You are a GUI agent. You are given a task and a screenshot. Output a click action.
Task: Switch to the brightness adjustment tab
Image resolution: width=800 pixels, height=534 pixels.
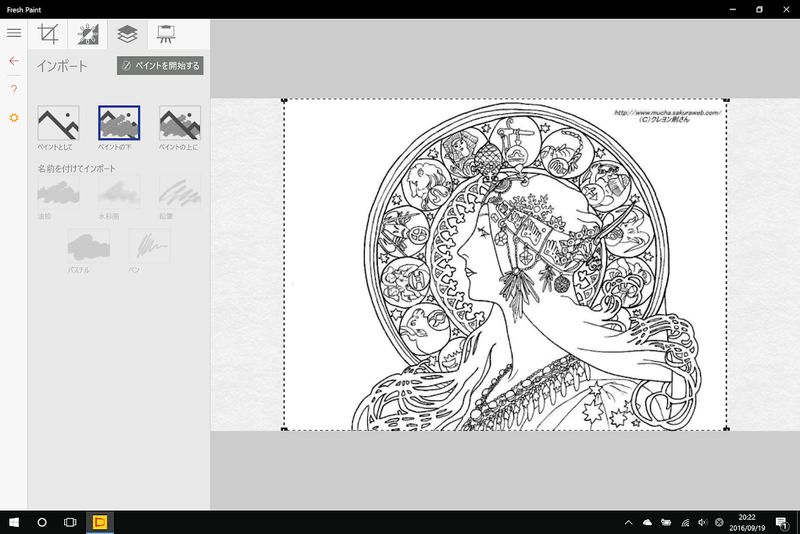(x=88, y=34)
